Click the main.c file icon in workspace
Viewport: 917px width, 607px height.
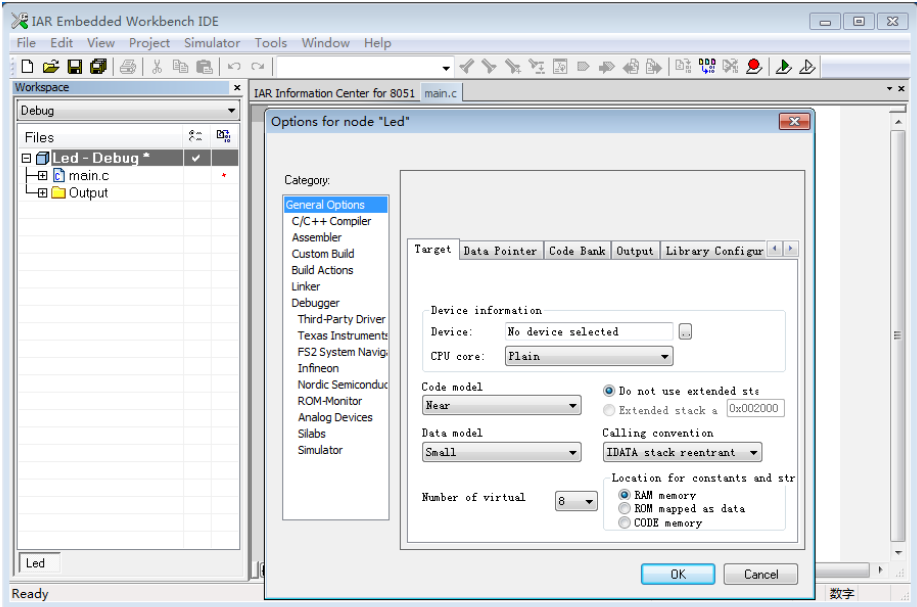coord(59,175)
